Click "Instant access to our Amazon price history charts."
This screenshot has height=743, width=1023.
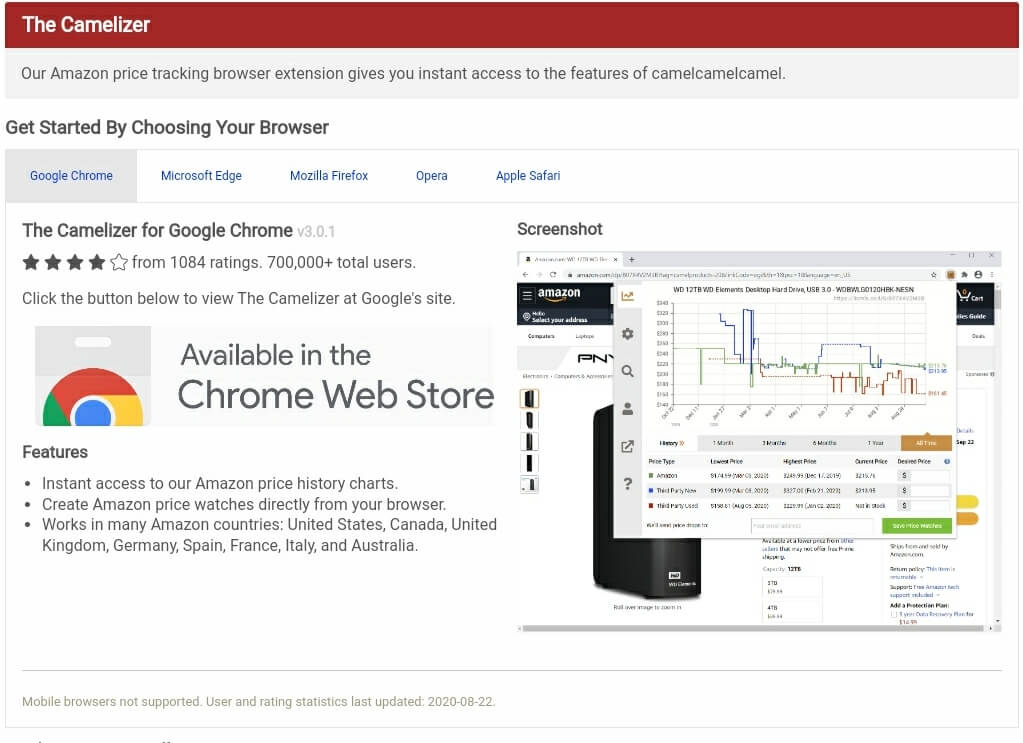pyautogui.click(x=220, y=483)
